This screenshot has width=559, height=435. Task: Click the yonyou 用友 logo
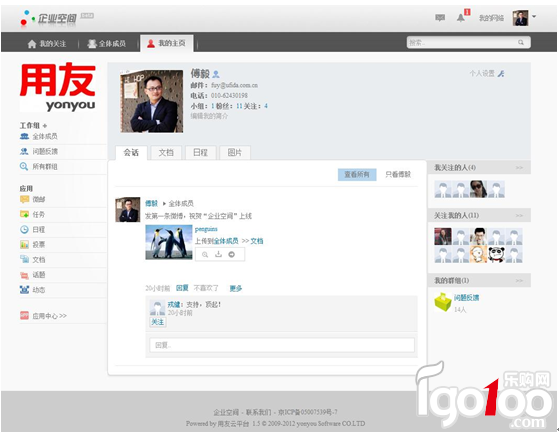[57, 87]
